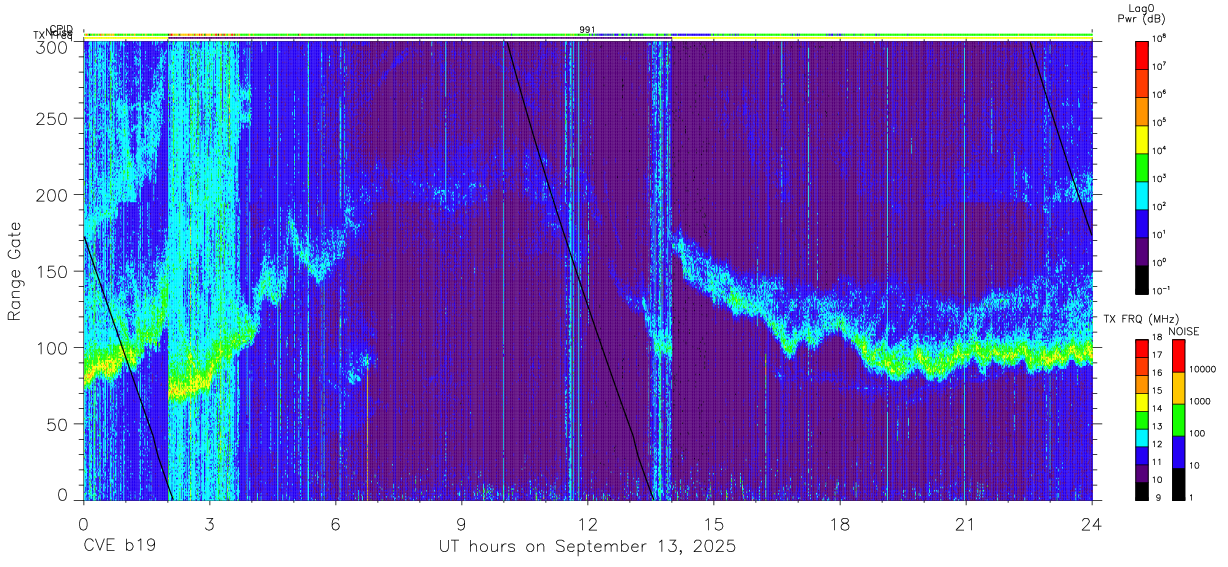Screen dimensions: 1228x567
Task: Click the 1000 label in the NOISE legend
Action: [1200, 401]
